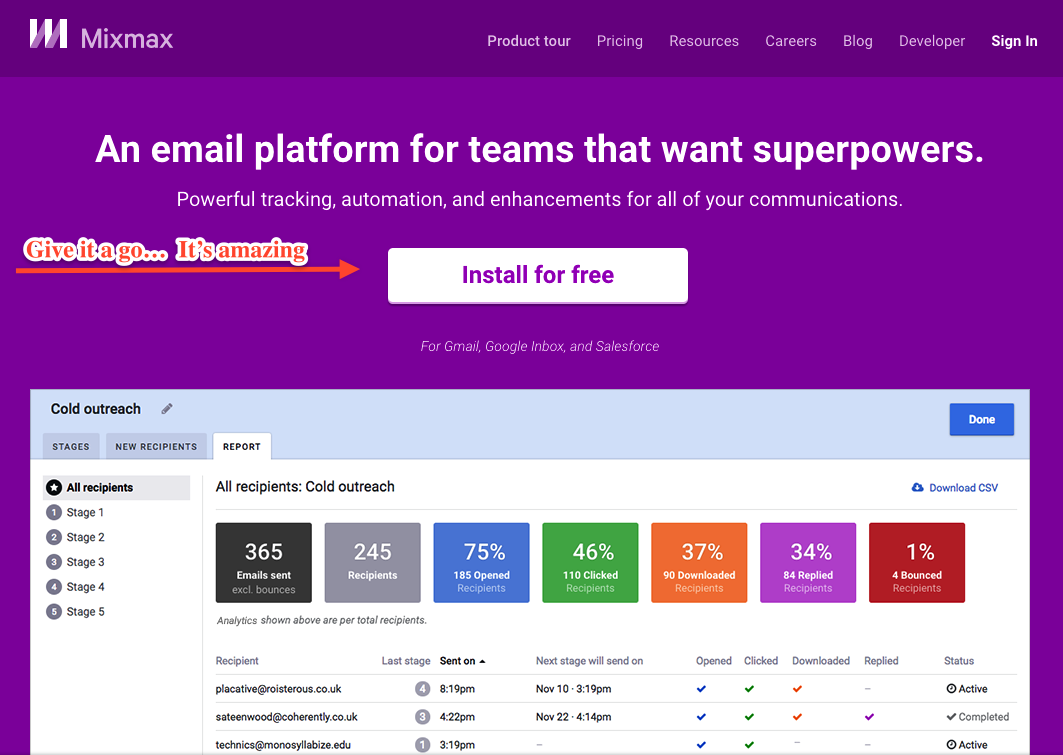The width and height of the screenshot is (1063, 755).
Task: Click the cloud download icon for CSV
Action: [917, 487]
